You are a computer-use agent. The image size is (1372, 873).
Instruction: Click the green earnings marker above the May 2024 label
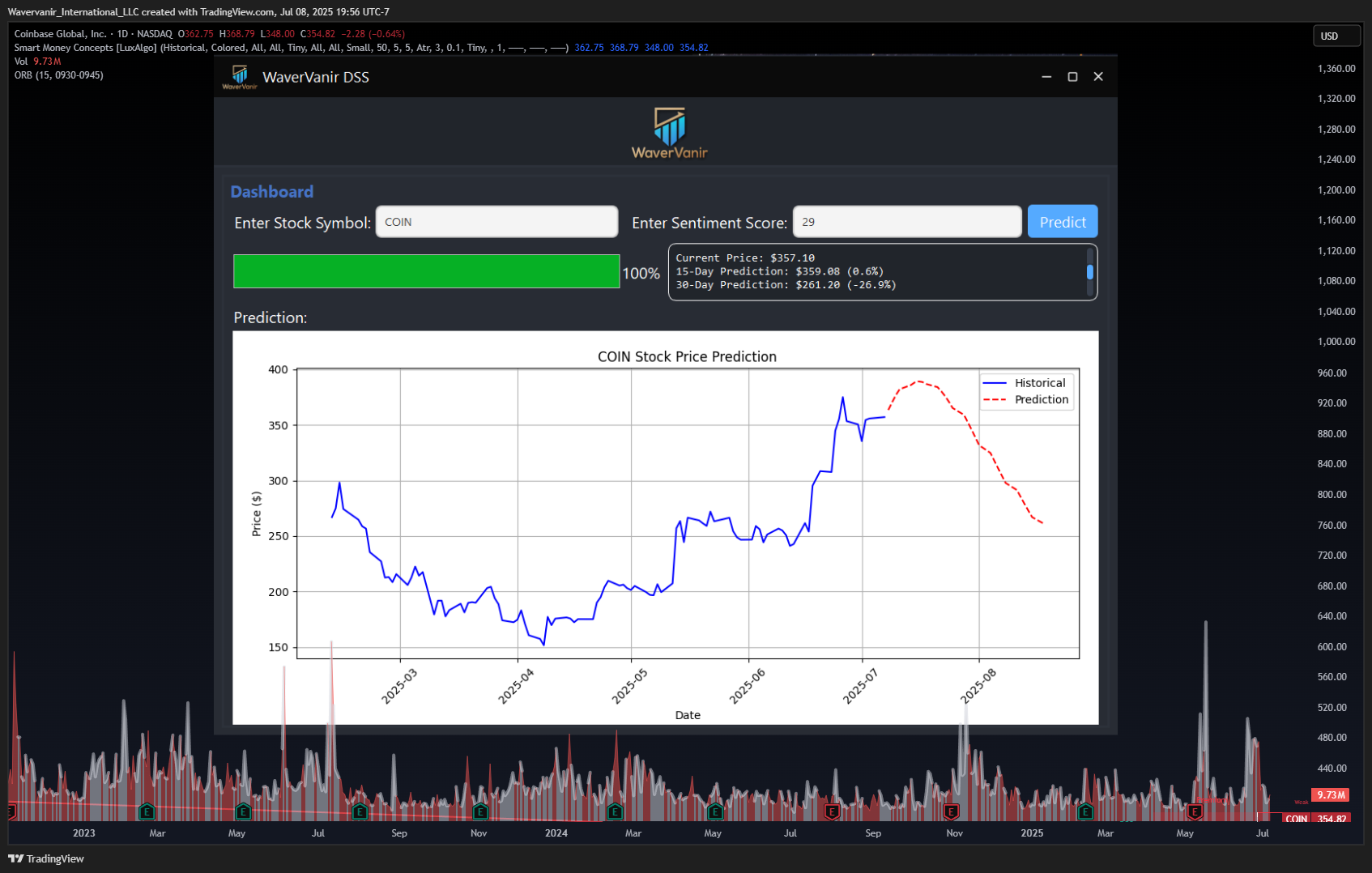point(715,811)
